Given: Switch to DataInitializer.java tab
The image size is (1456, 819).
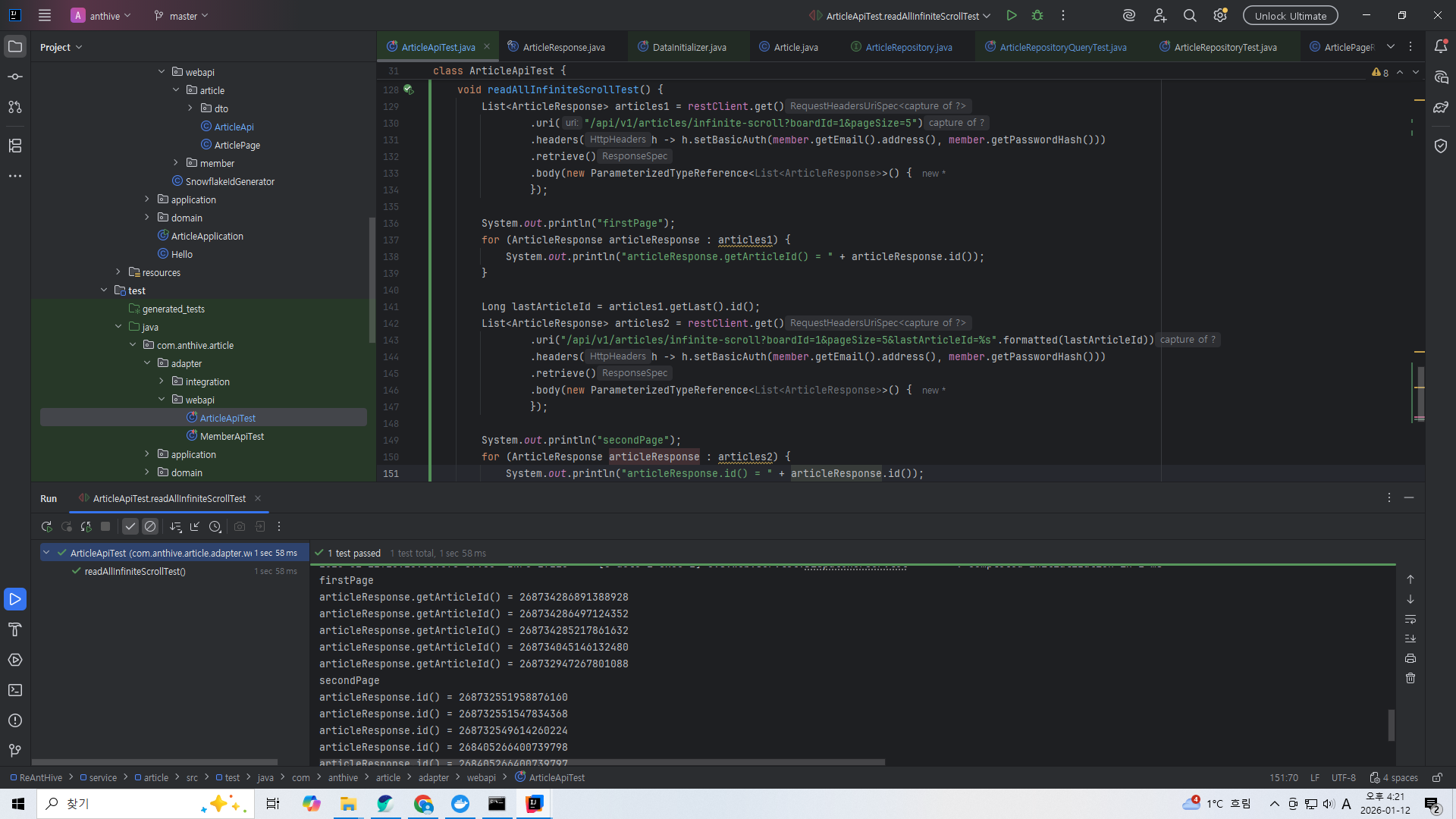Looking at the screenshot, I should tap(689, 47).
